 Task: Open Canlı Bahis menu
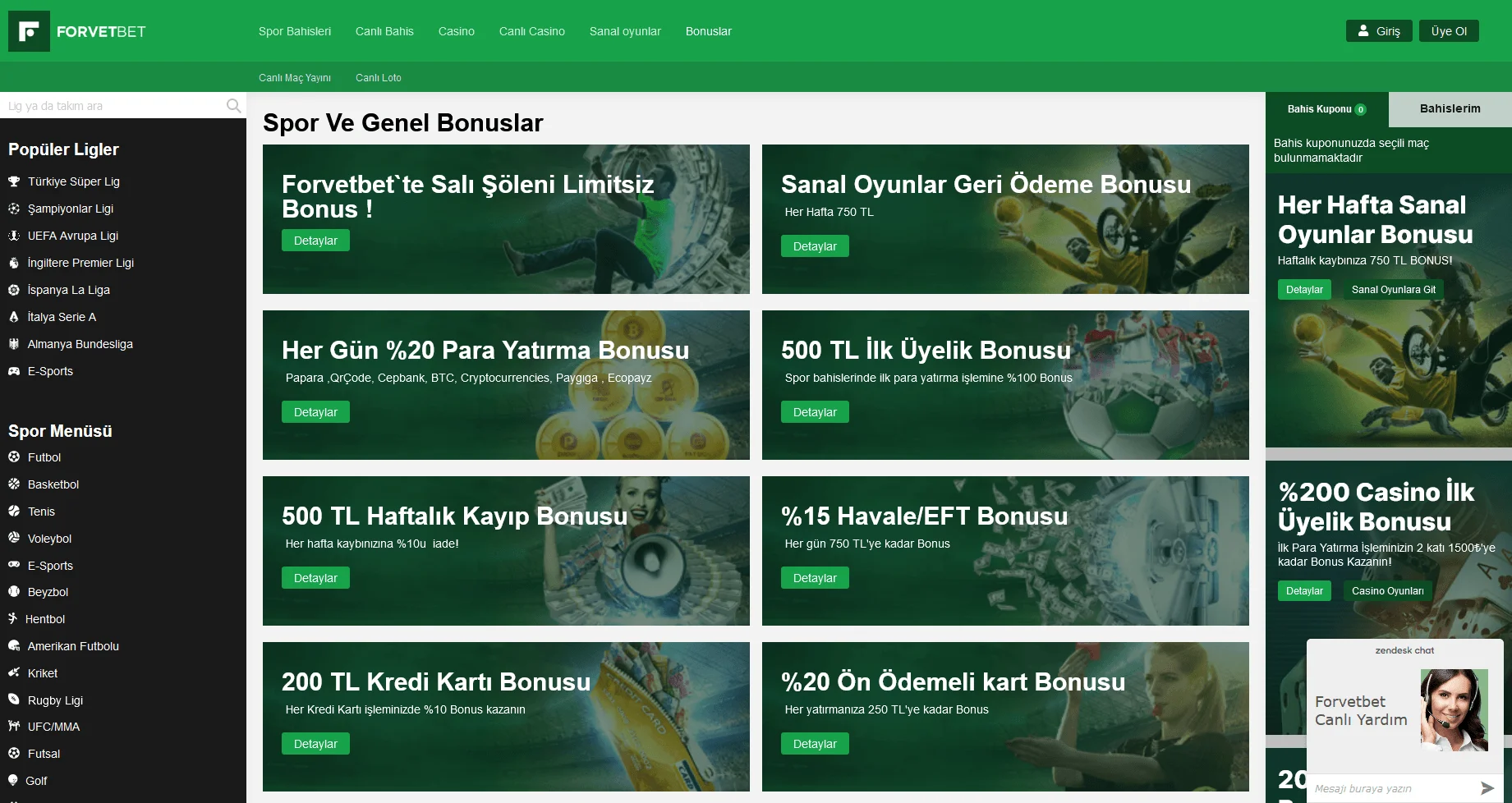point(384,31)
